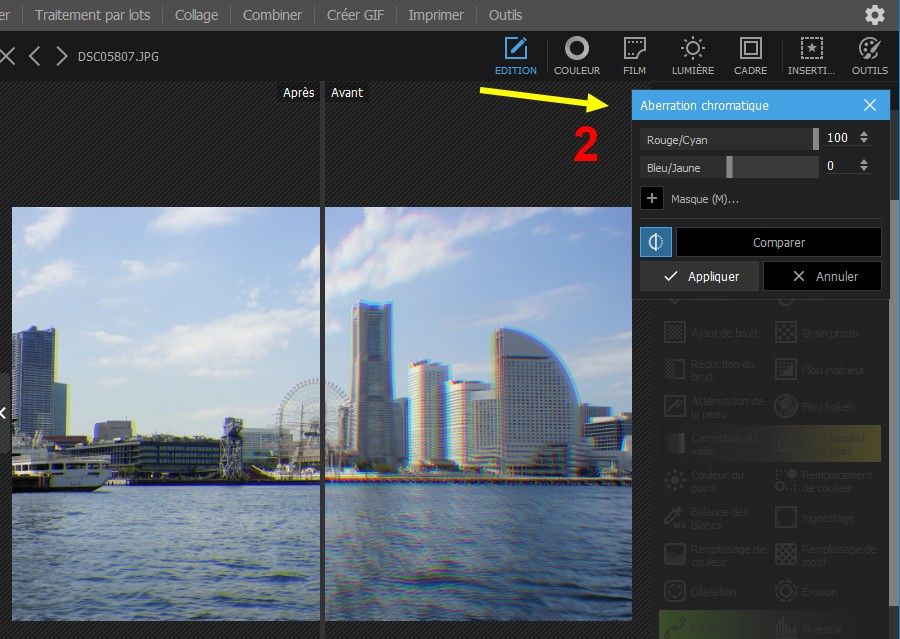The width and height of the screenshot is (900, 639).
Task: Click the Avant label above the preview
Action: [x=347, y=92]
